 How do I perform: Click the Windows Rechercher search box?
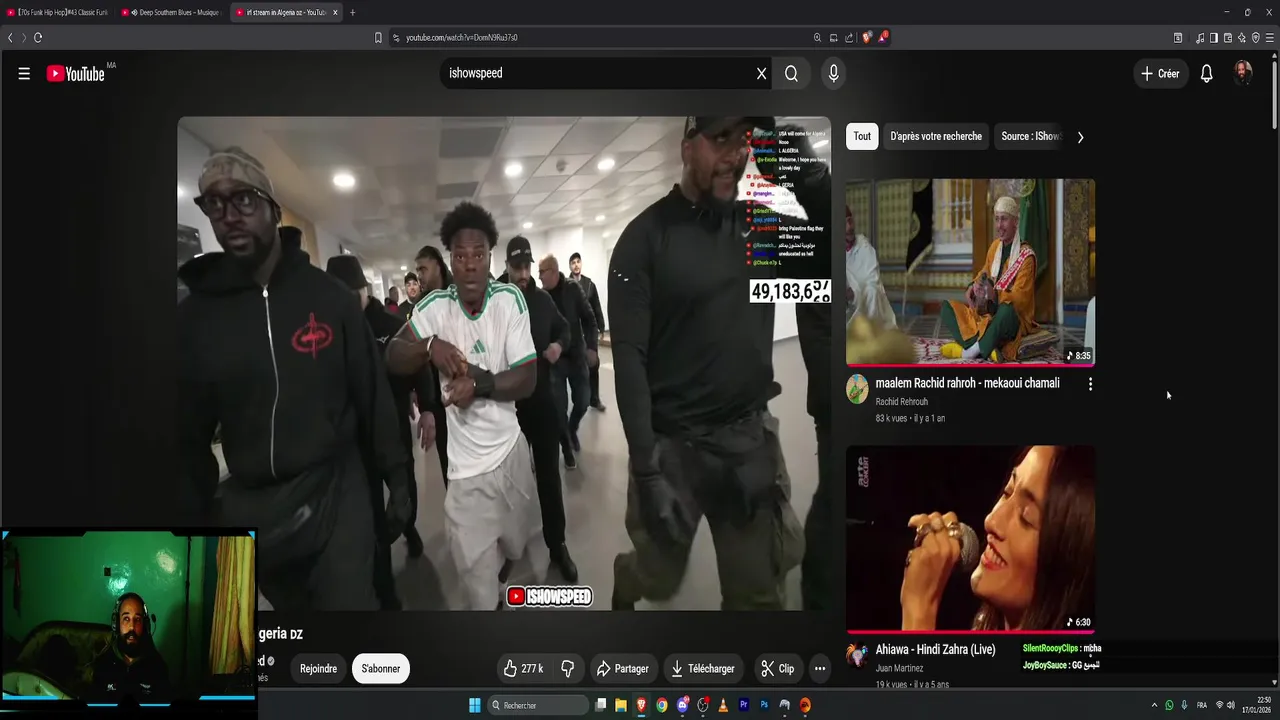pyautogui.click(x=538, y=705)
